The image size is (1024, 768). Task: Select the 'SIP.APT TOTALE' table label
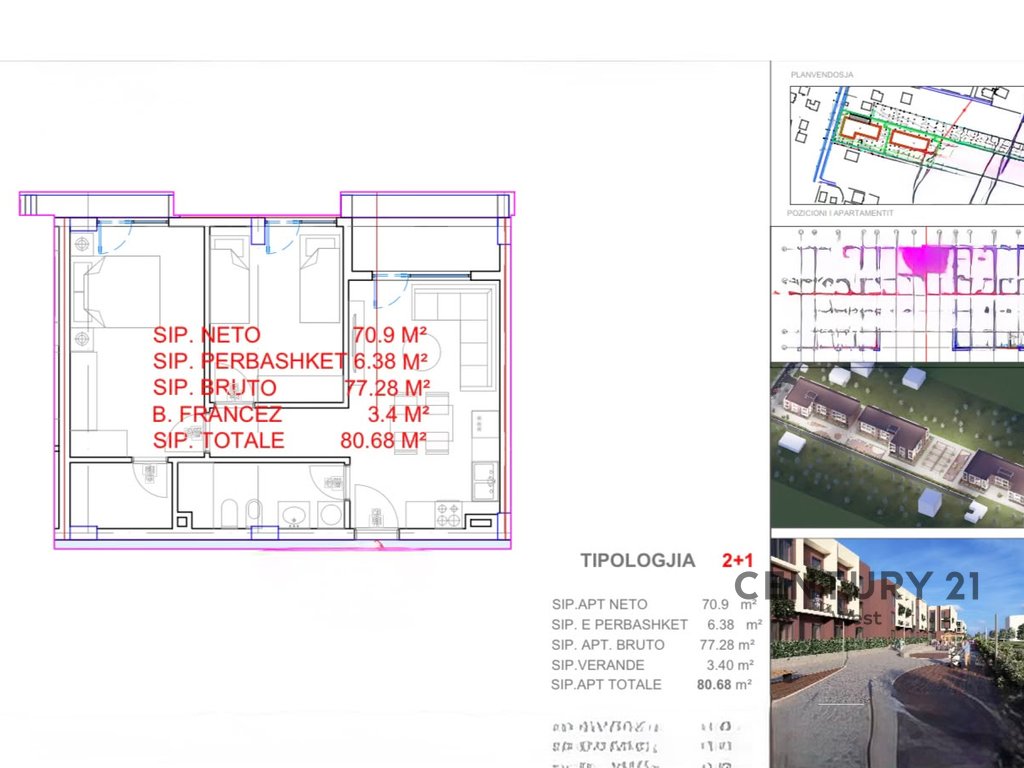[x=606, y=684]
